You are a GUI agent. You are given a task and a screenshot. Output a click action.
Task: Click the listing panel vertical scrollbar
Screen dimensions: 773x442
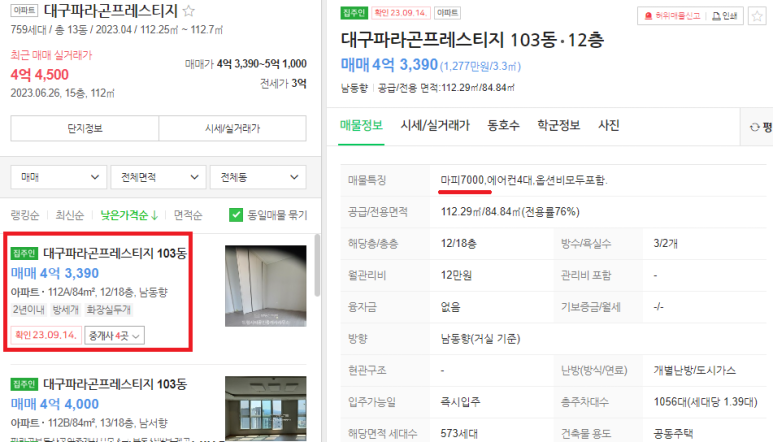(317, 265)
